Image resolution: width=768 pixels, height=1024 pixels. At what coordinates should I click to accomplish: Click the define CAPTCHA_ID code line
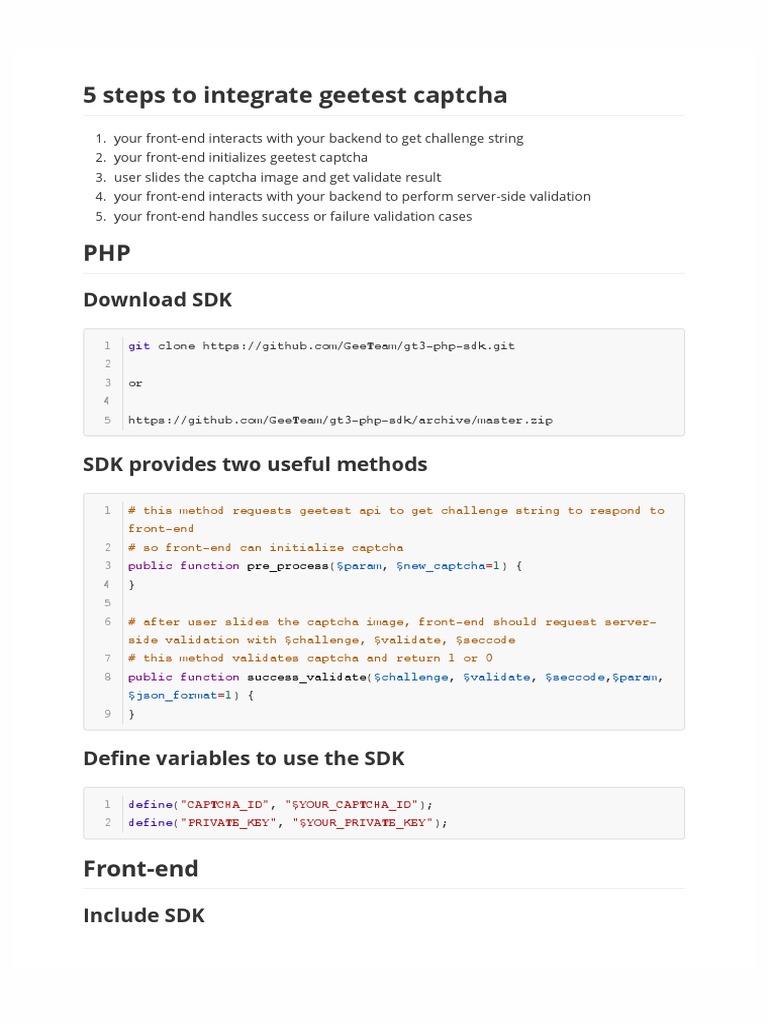coord(281,804)
